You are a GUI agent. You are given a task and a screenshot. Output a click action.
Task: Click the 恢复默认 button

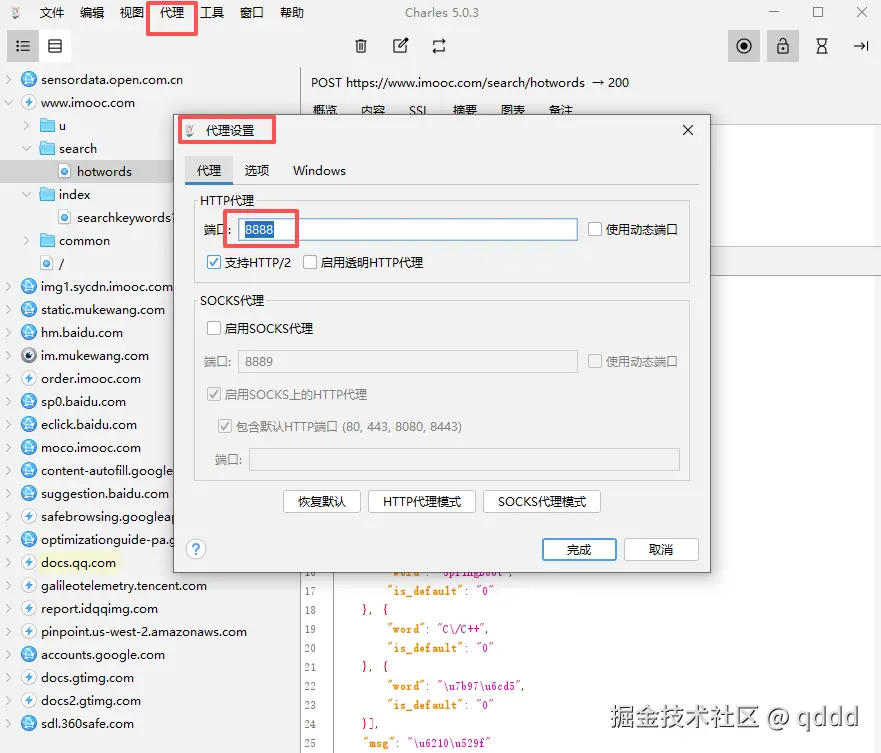pos(322,501)
